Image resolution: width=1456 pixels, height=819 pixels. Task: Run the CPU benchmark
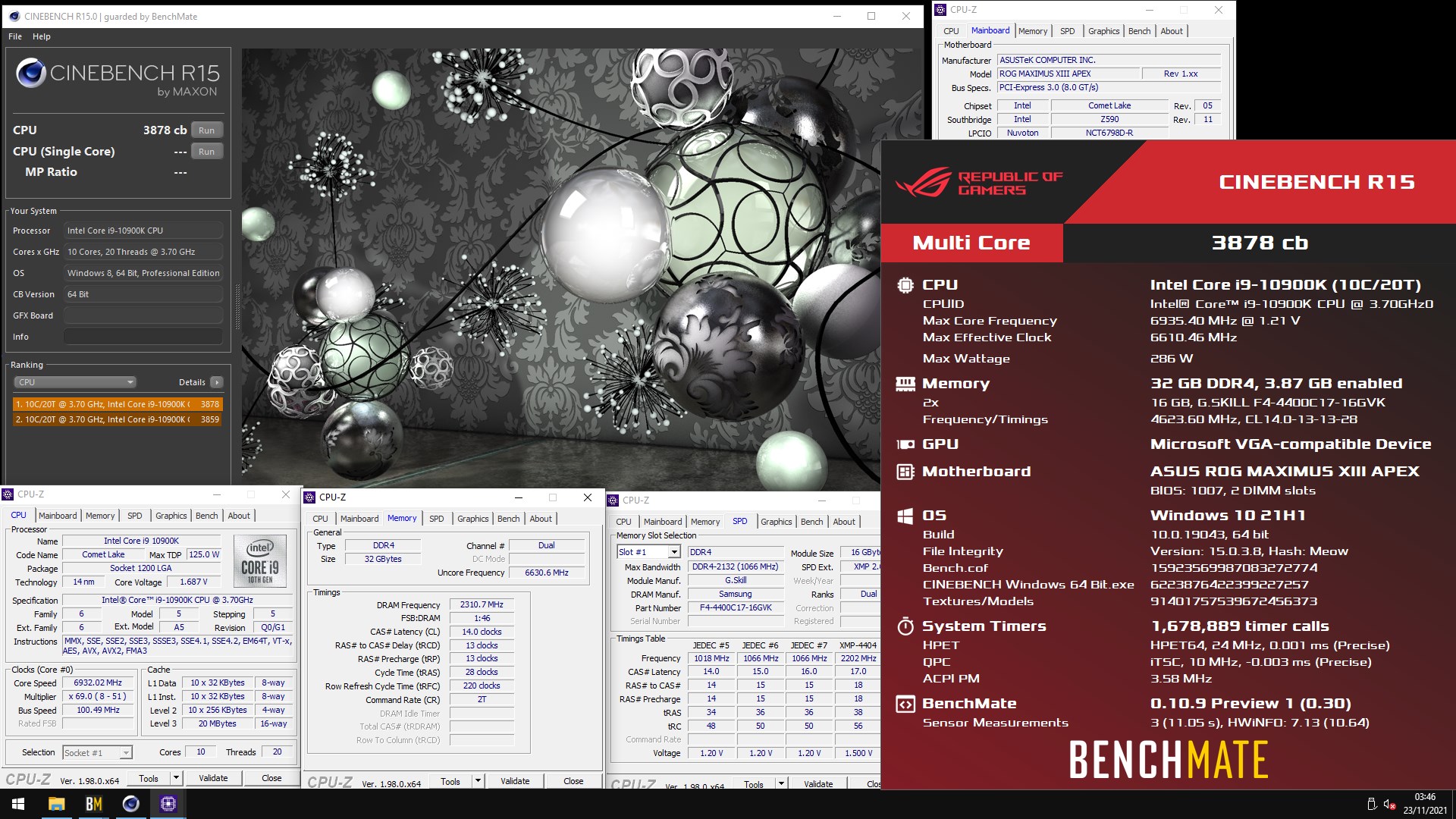pos(206,130)
